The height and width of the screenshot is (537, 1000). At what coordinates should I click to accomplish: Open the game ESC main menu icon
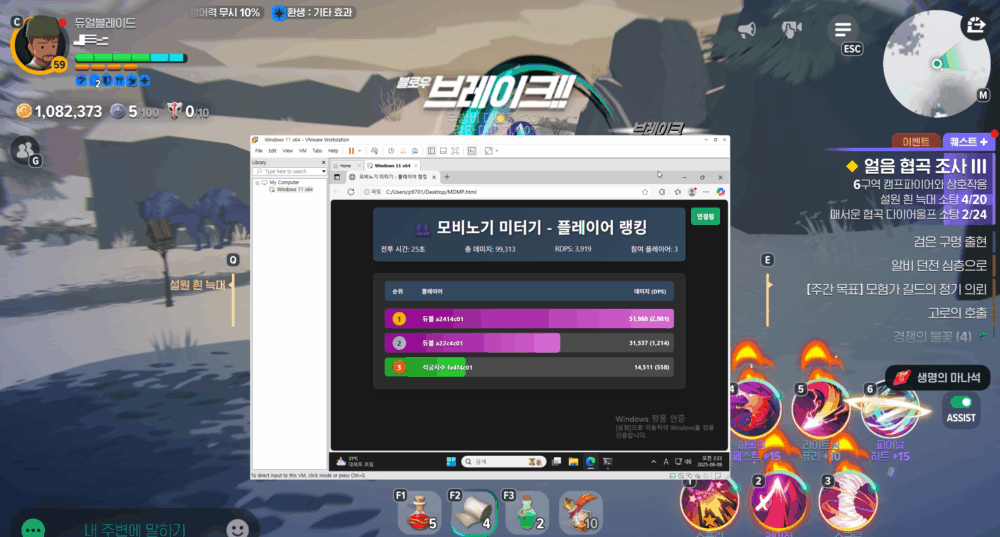coord(843,30)
